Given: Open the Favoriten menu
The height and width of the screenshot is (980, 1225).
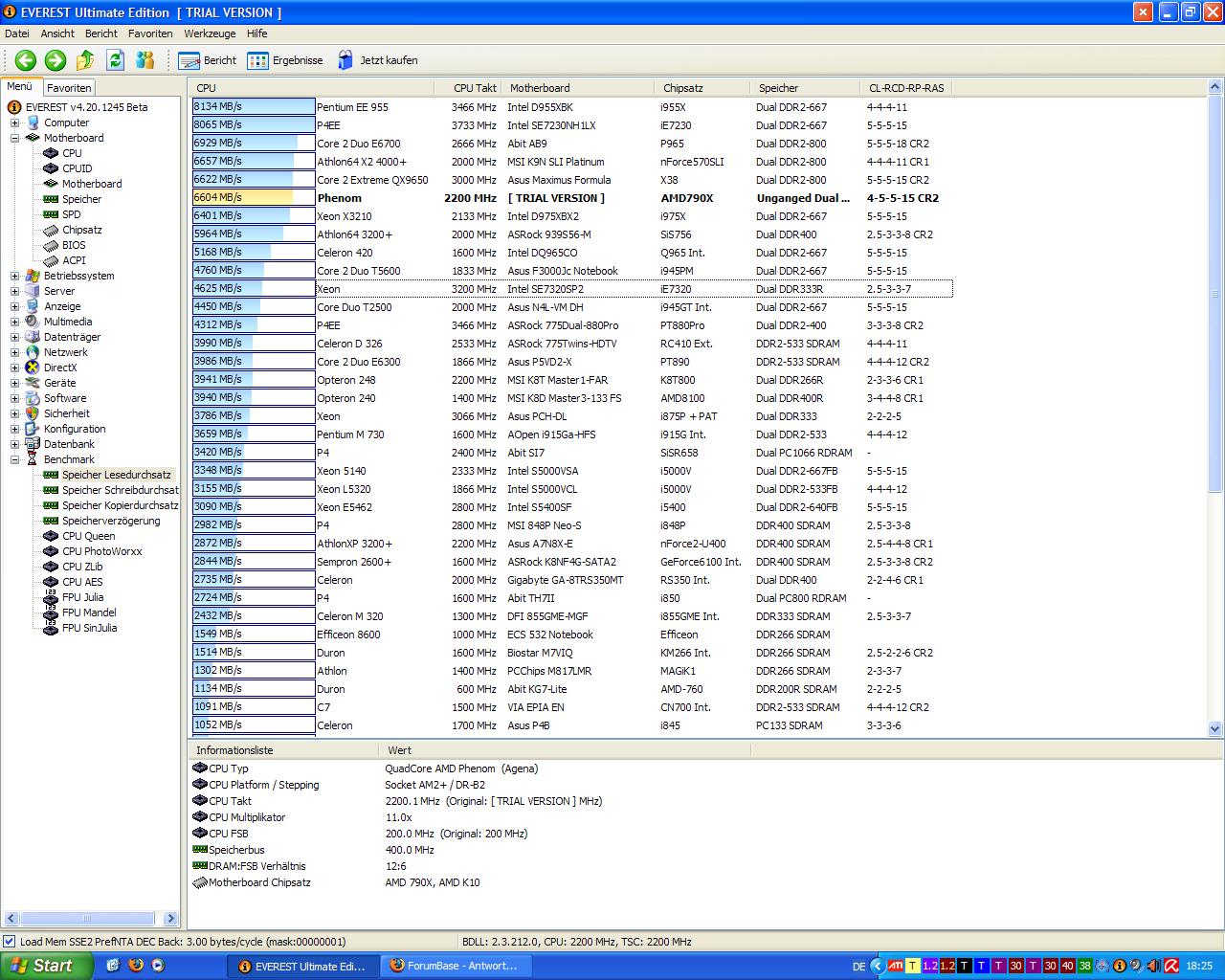Looking at the screenshot, I should (x=150, y=33).
